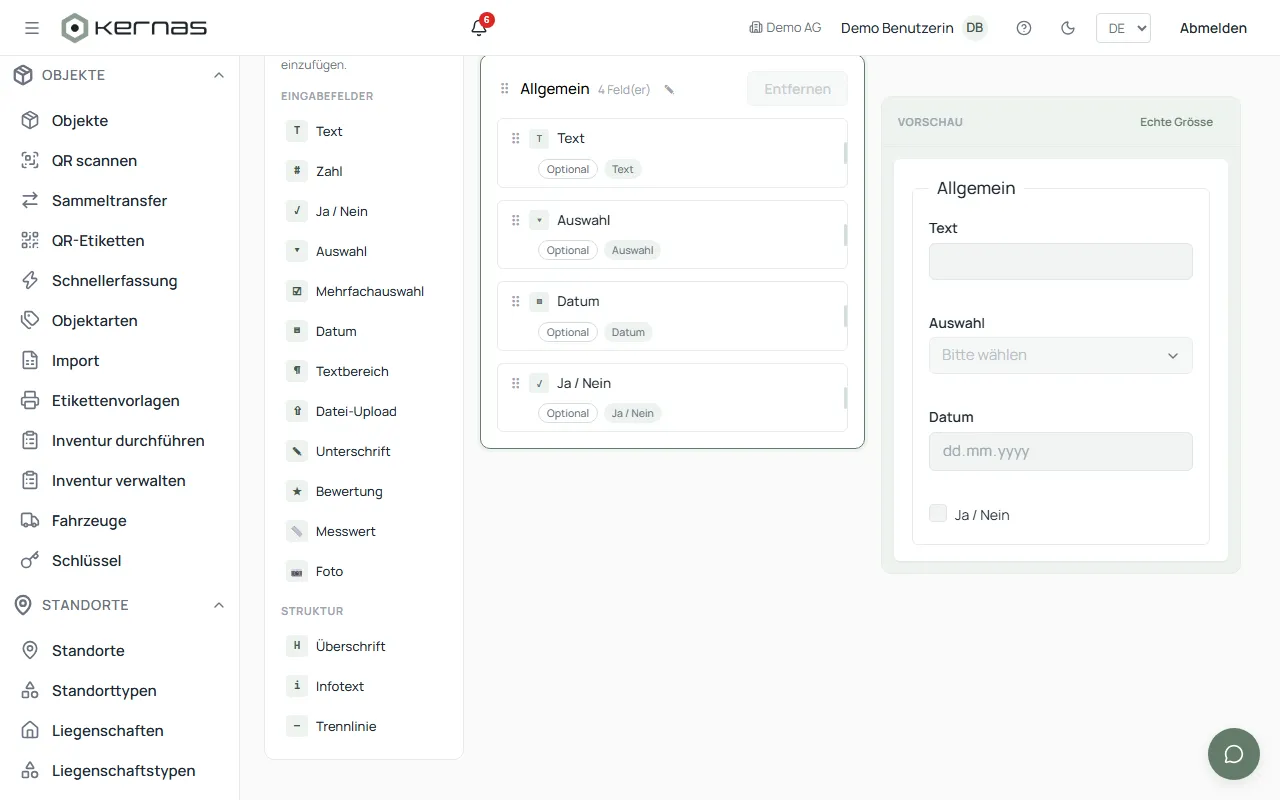Select the Datum field card in Allgemein
The height and width of the screenshot is (800, 1280).
672,316
